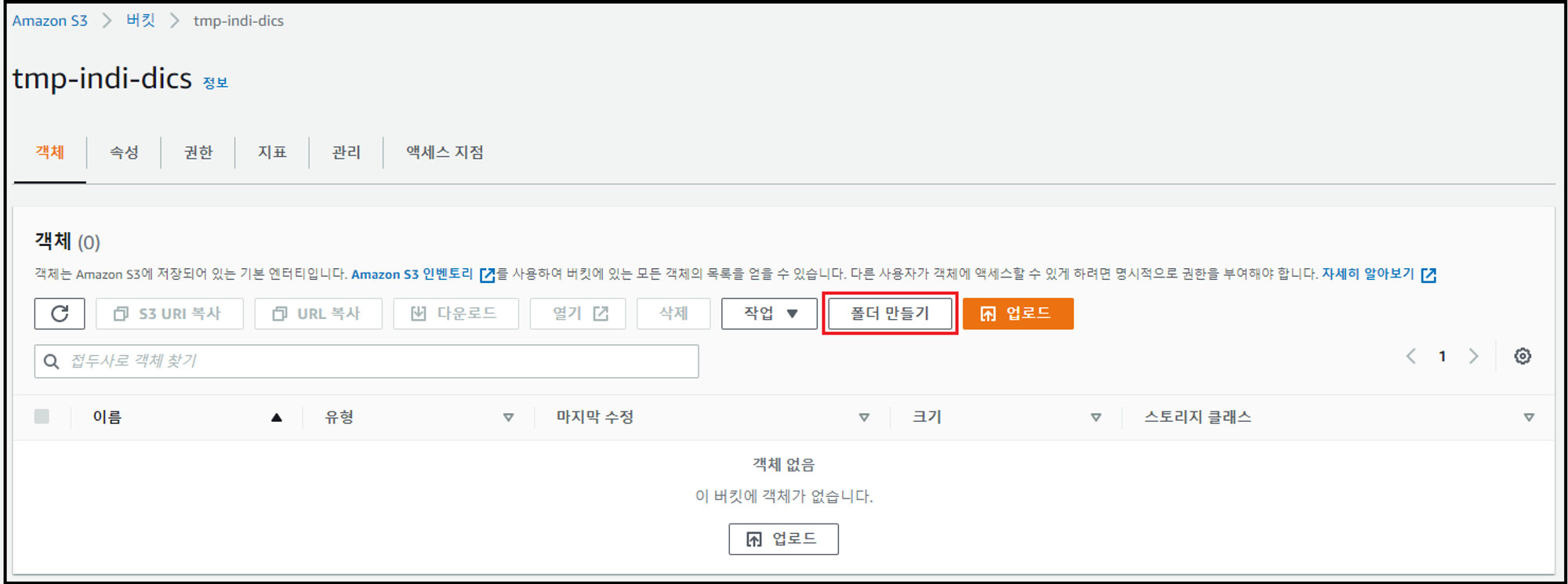Click the S3 URI 복사 button
1568x584 pixels.
click(x=169, y=314)
